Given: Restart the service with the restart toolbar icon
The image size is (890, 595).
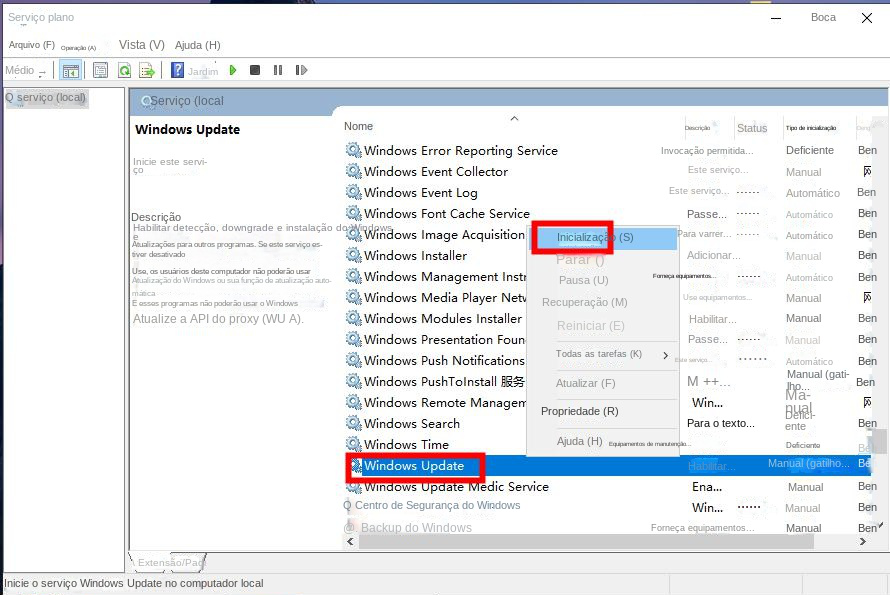Looking at the screenshot, I should point(300,70).
